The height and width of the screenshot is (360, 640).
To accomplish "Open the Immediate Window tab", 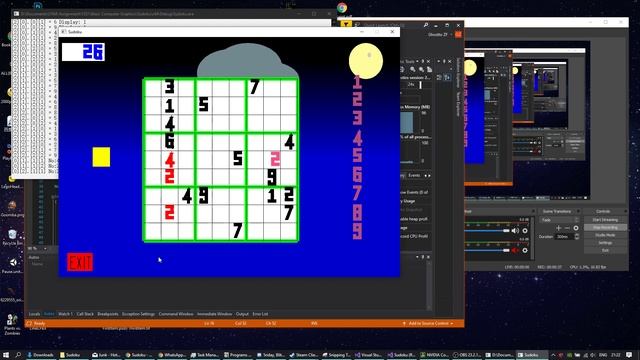I will click(x=214, y=314).
